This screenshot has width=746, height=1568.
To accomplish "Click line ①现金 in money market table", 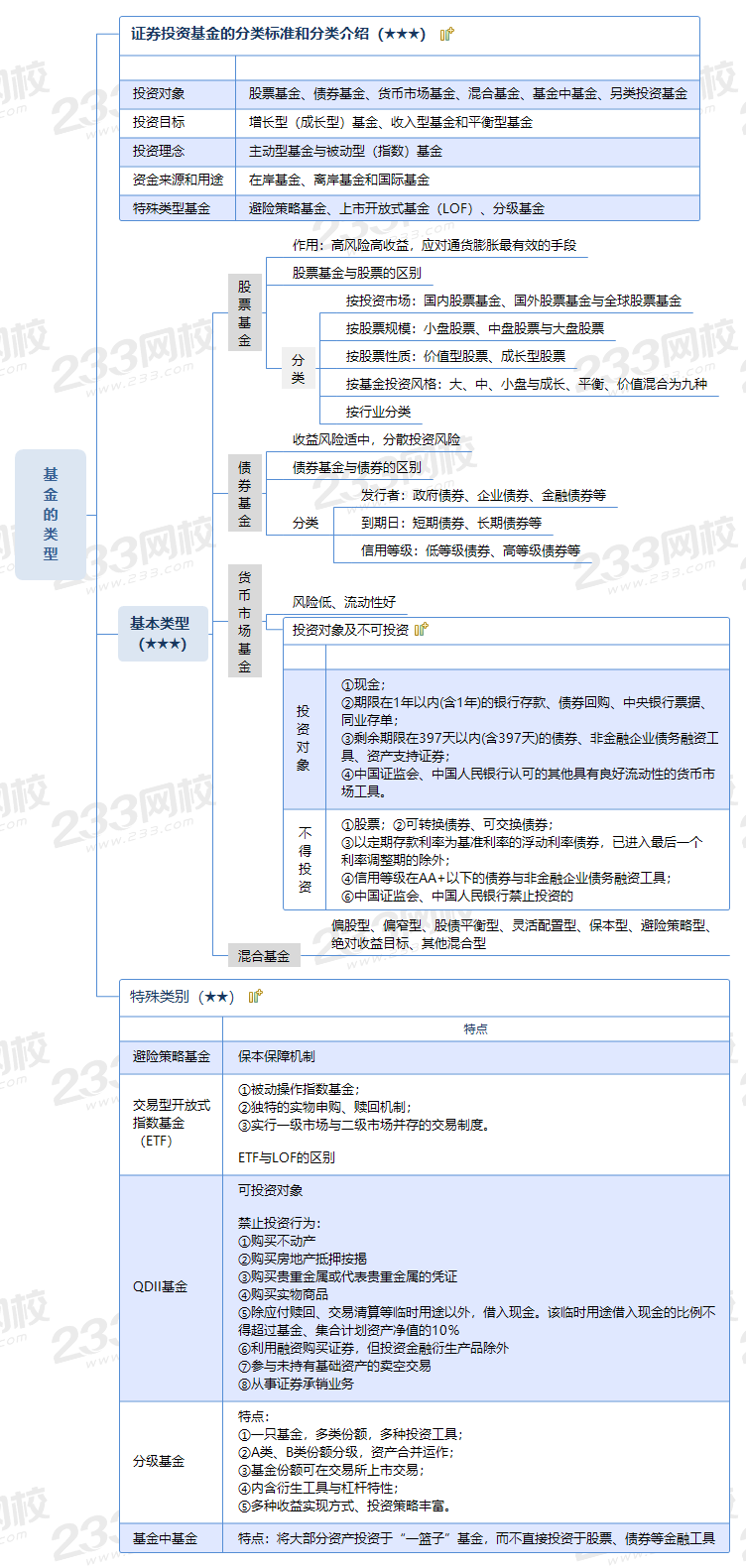I will [x=363, y=684].
